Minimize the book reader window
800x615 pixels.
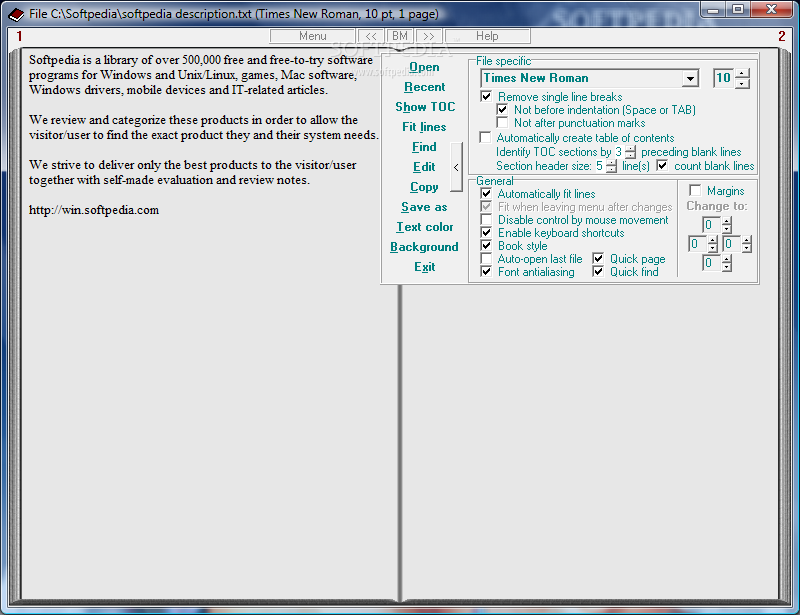pyautogui.click(x=713, y=10)
